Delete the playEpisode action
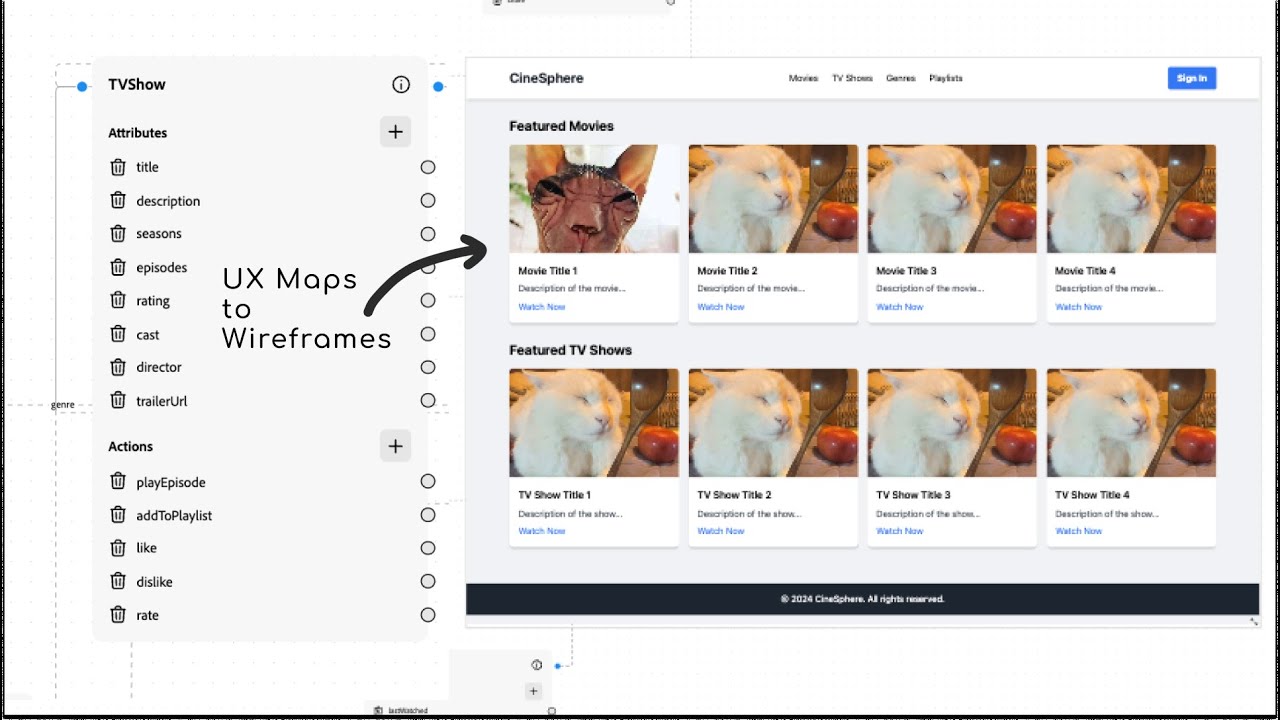 point(118,481)
